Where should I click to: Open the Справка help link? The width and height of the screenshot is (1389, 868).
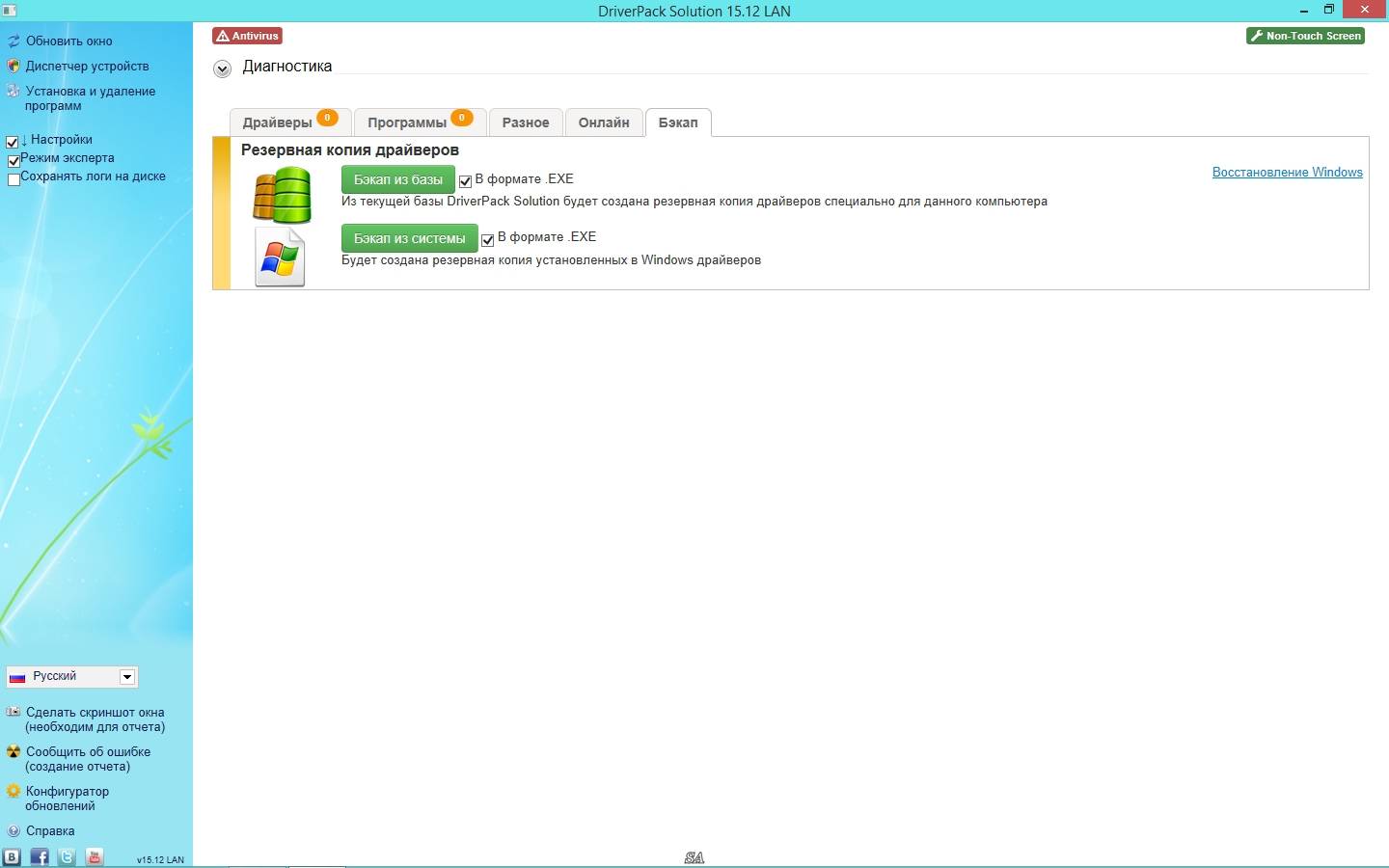[50, 830]
